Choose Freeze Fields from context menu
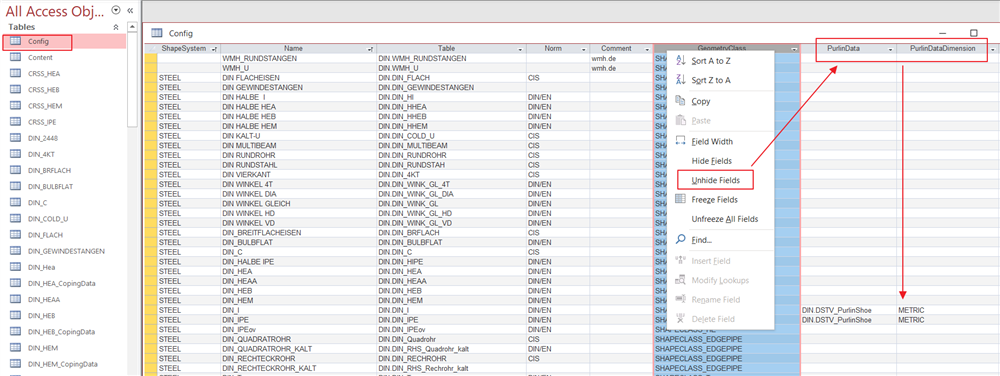This screenshot has height=376, width=1000. click(x=720, y=199)
